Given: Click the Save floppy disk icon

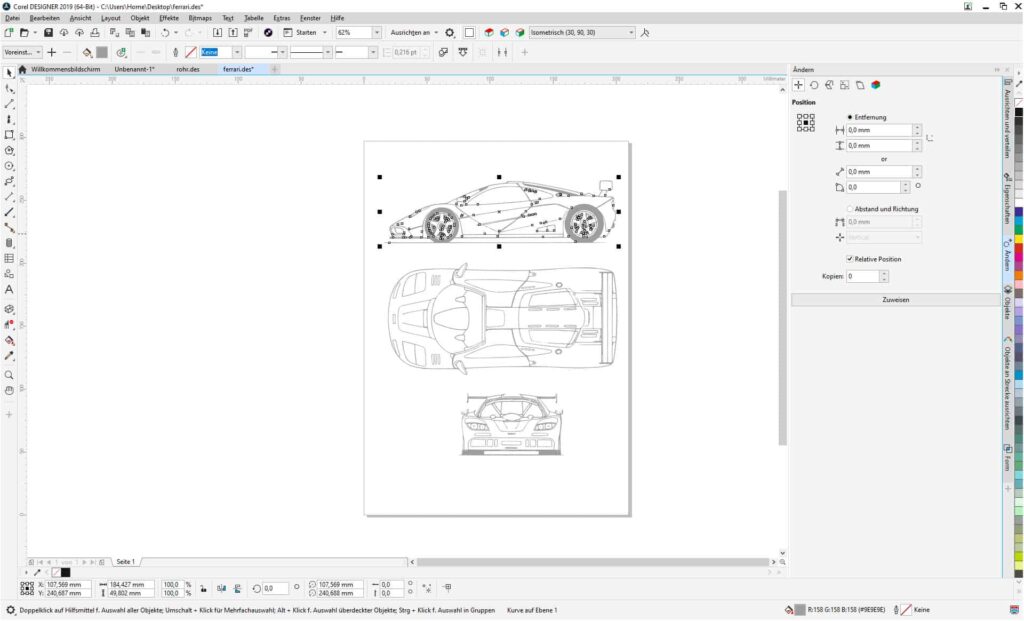Looking at the screenshot, I should pyautogui.click(x=48, y=32).
